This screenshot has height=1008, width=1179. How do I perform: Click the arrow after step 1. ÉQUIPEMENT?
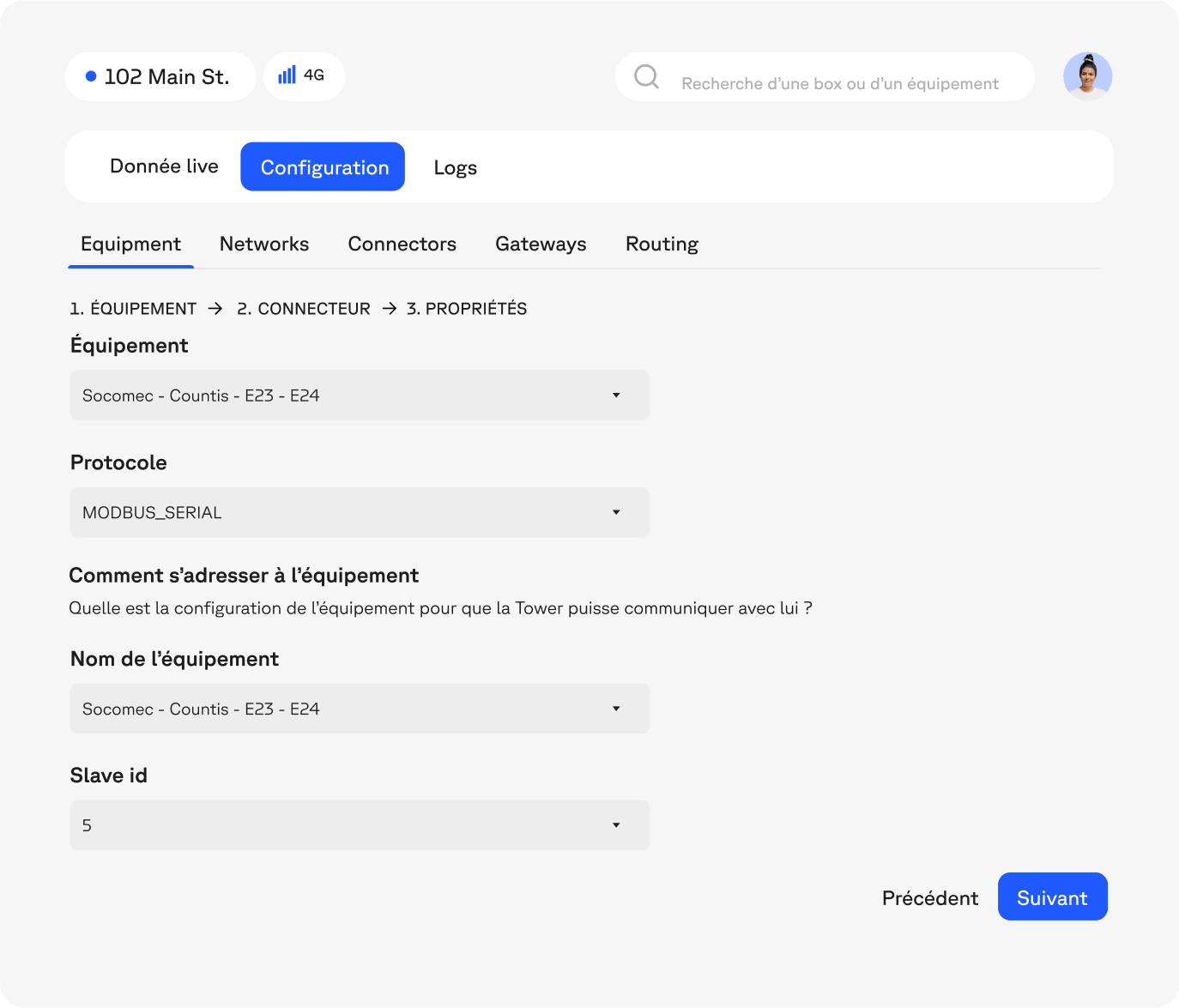(x=215, y=309)
